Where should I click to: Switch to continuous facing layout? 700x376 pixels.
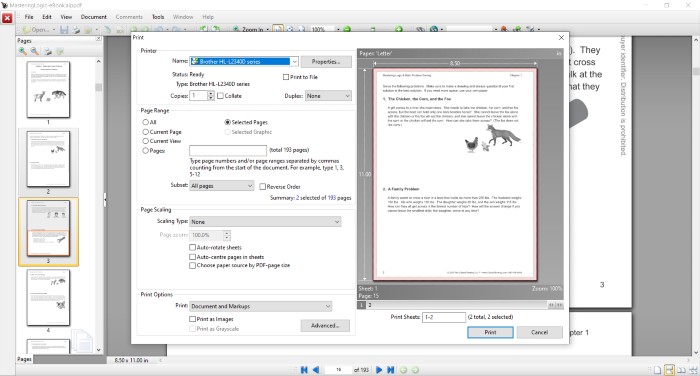click(693, 370)
